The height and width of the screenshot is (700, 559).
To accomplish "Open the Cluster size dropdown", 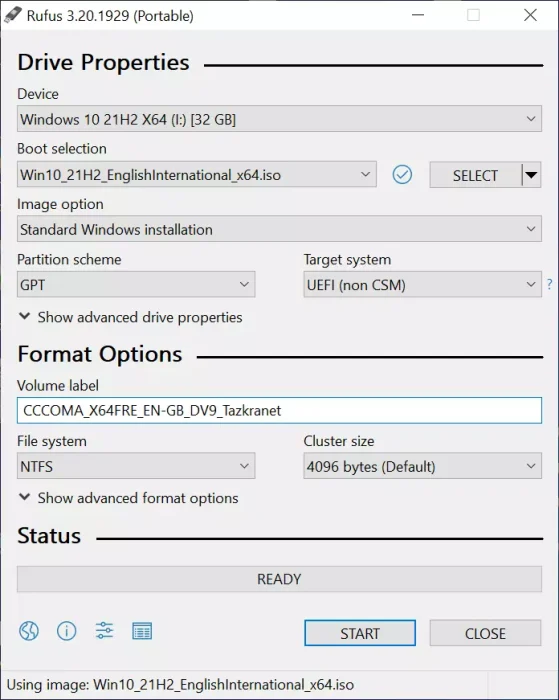I will (423, 466).
